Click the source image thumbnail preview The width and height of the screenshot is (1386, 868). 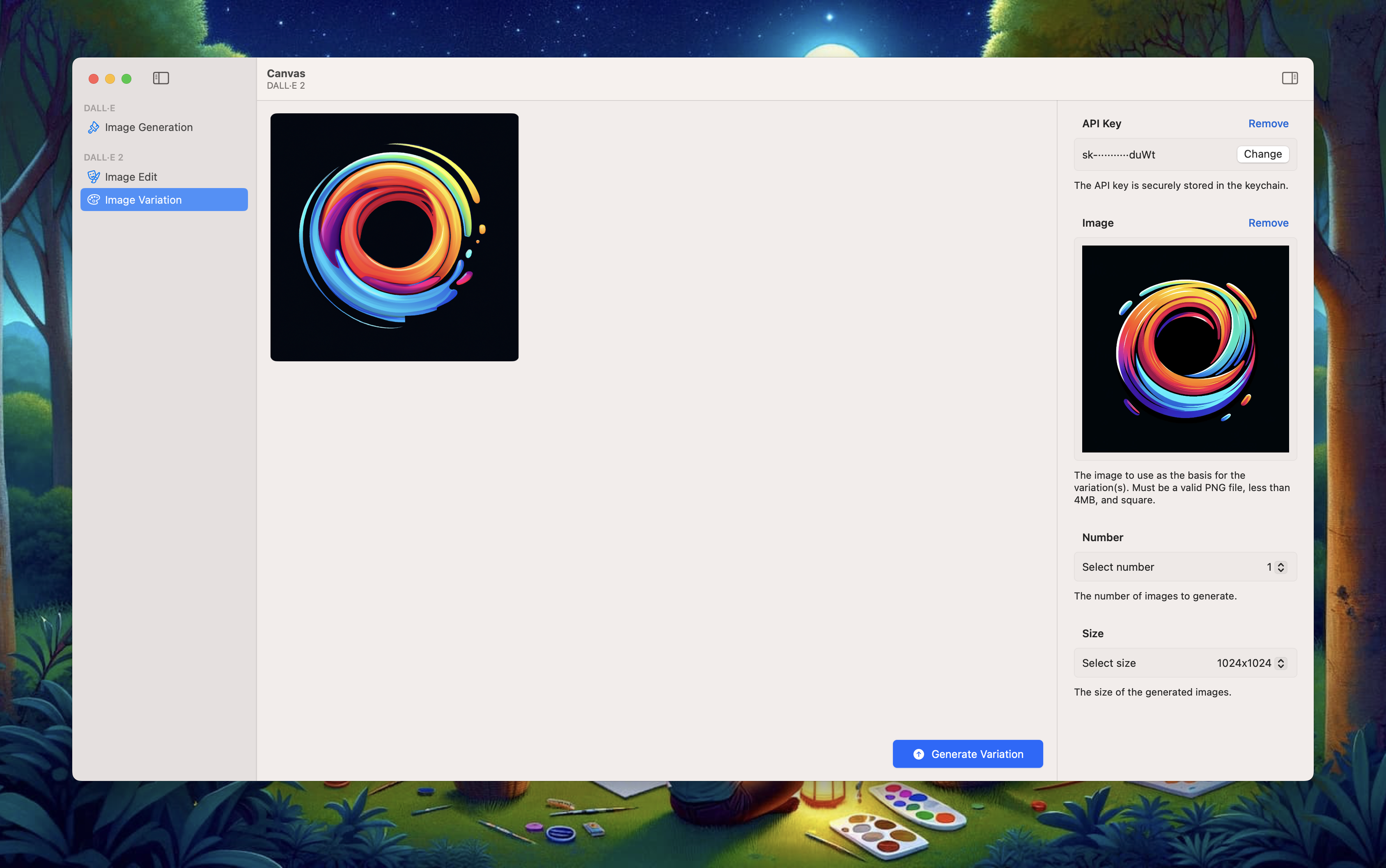[x=1185, y=349]
